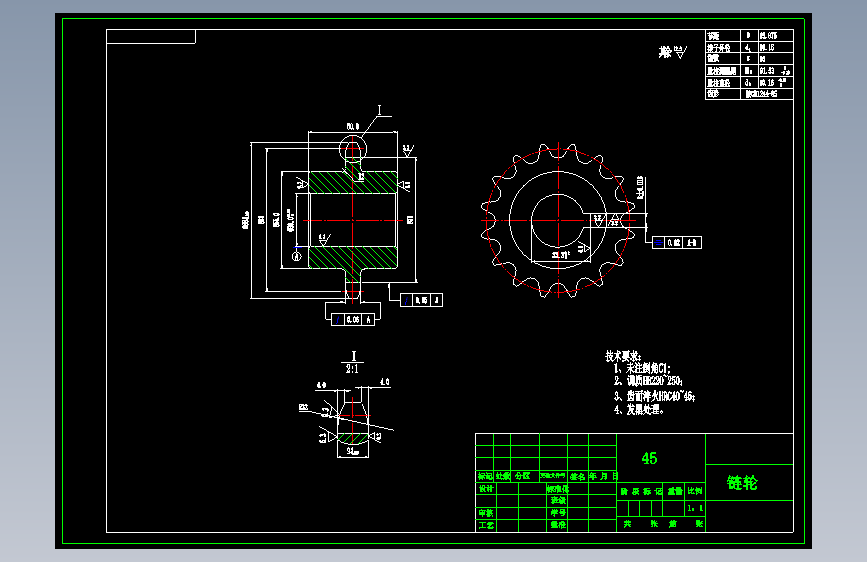Image resolution: width=867 pixels, height=562 pixels.
Task: Select the upper green hatched section area
Action: click(x=353, y=182)
